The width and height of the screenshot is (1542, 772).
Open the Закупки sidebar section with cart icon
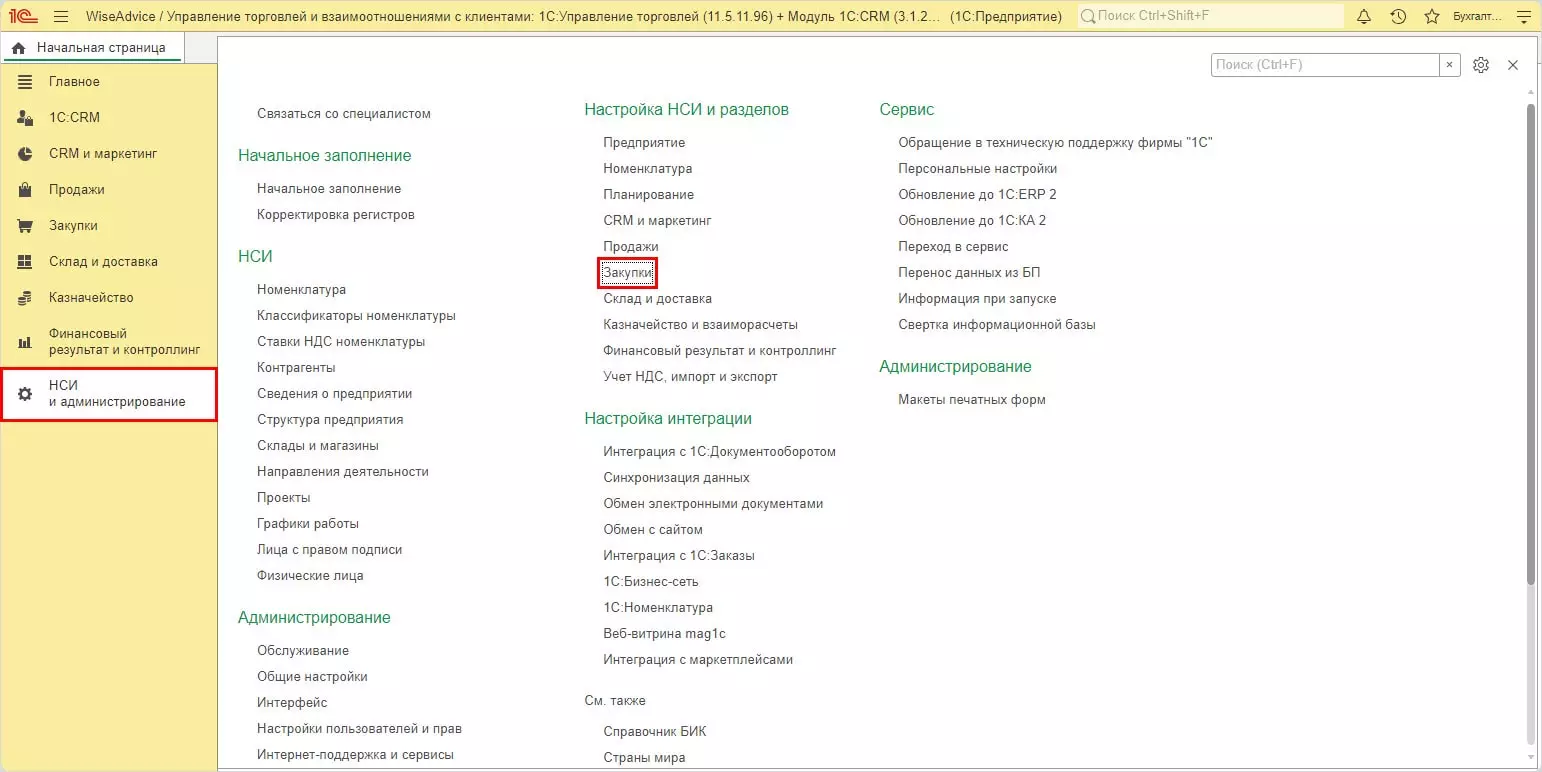[x=109, y=226]
